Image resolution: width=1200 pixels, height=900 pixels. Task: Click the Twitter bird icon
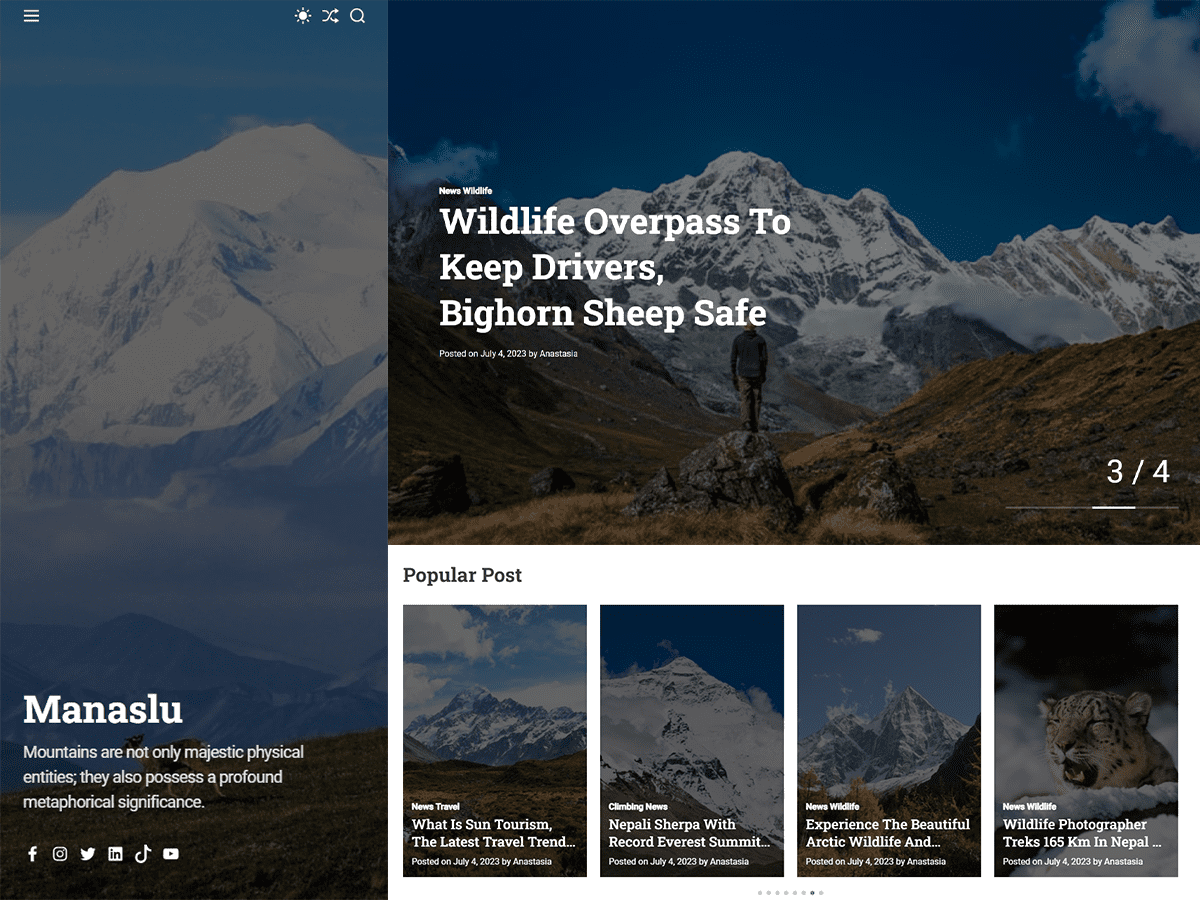coord(88,854)
